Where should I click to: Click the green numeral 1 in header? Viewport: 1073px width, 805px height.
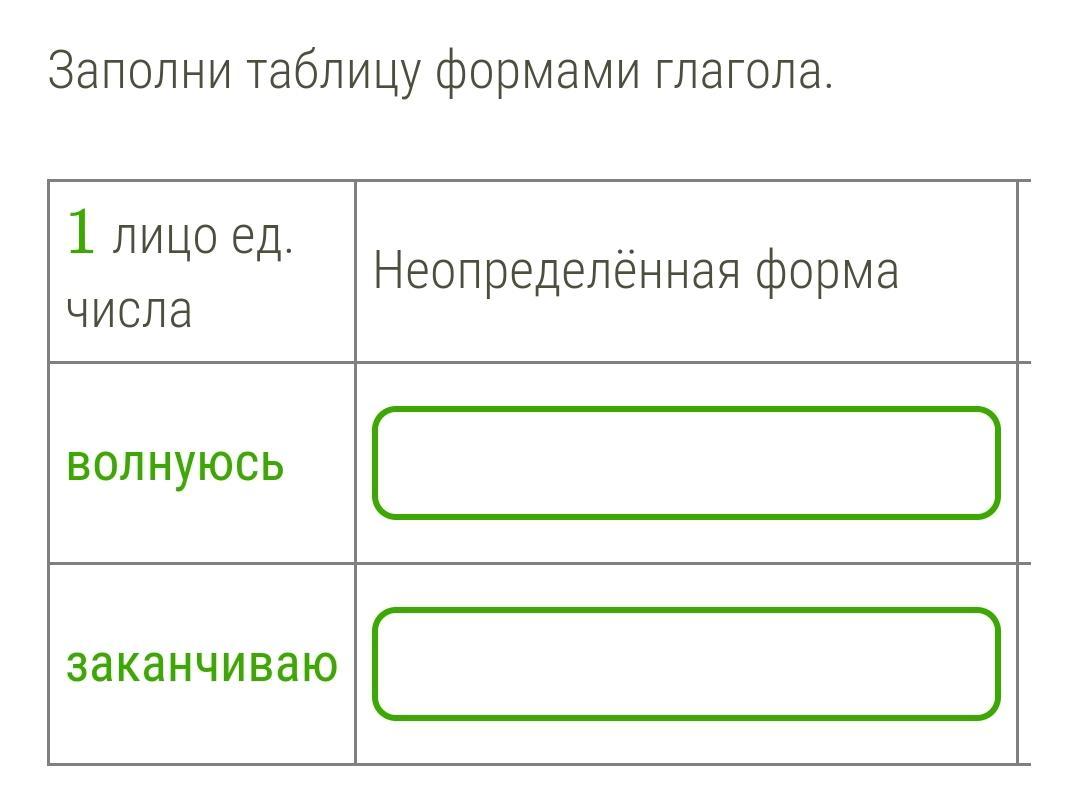coord(80,233)
